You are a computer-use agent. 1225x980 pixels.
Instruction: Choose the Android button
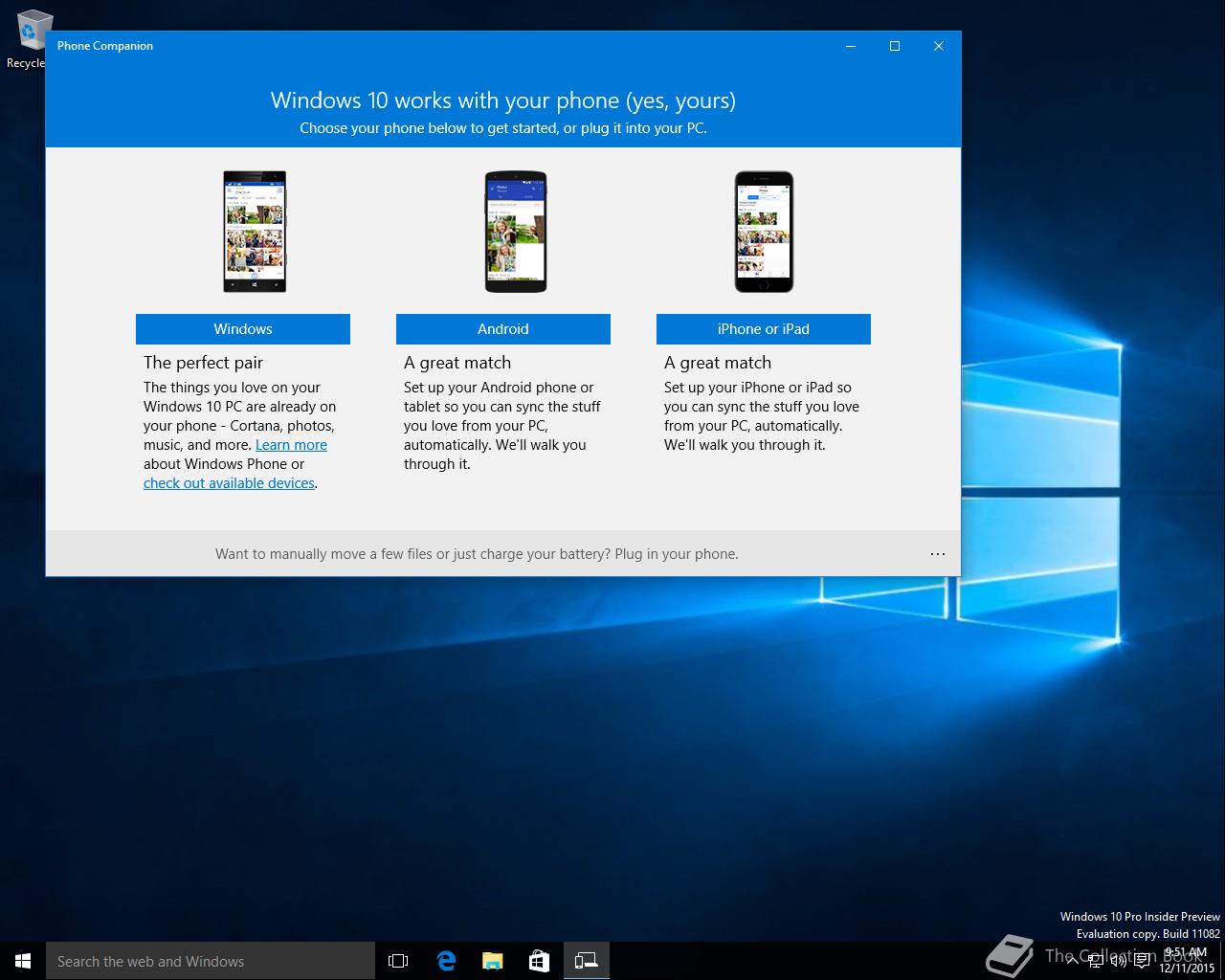point(503,329)
